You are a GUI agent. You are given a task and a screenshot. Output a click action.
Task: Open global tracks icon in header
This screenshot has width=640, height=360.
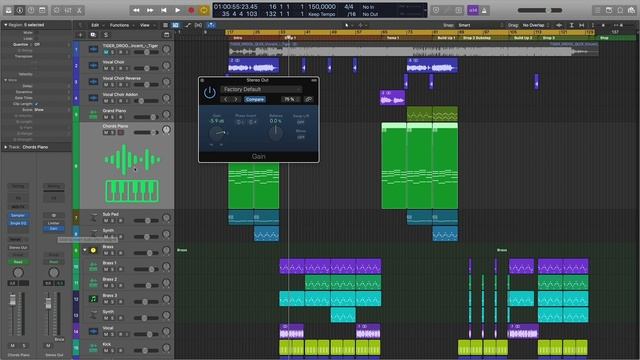pos(166,35)
